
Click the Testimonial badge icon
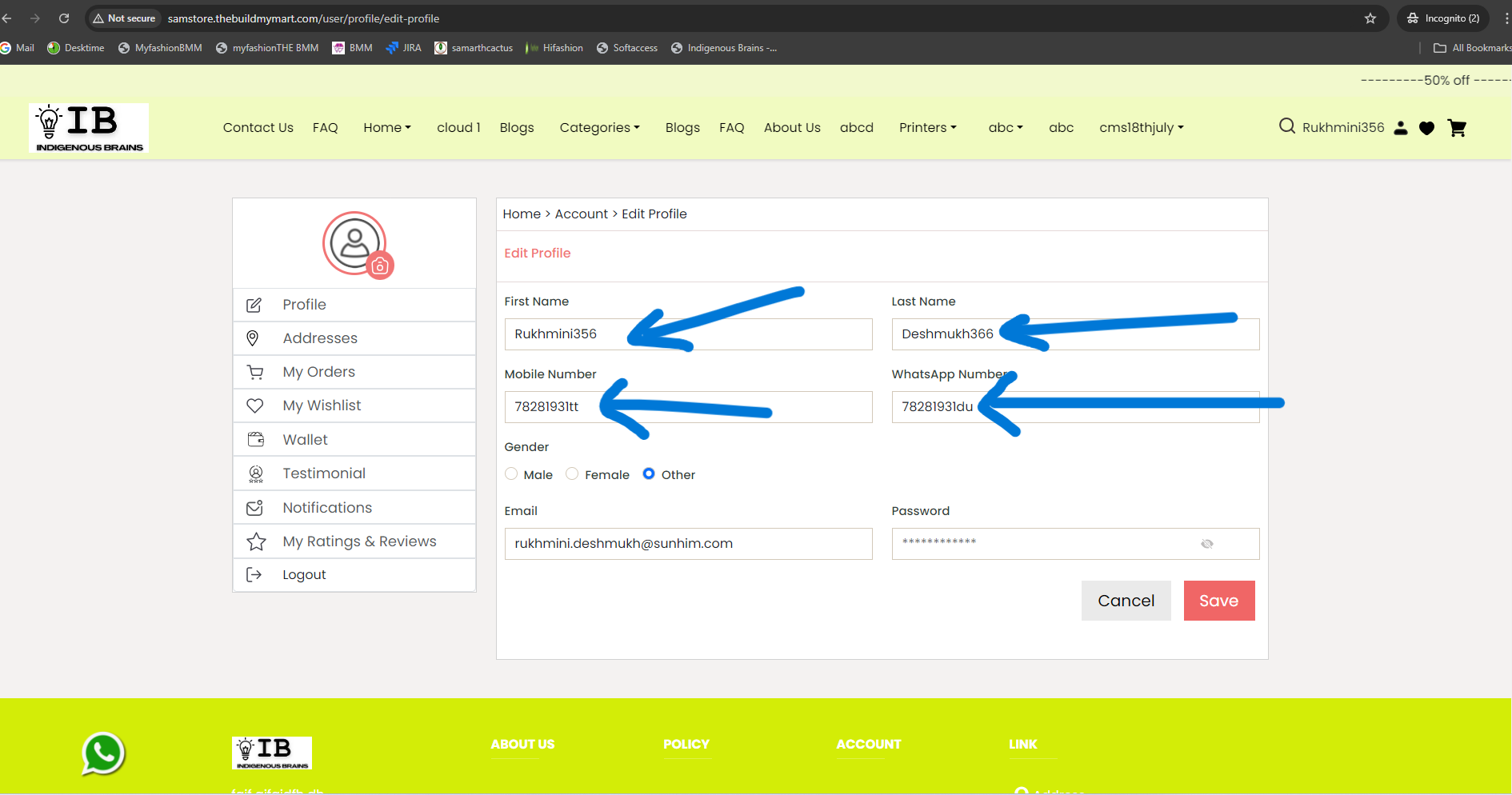pyautogui.click(x=256, y=473)
